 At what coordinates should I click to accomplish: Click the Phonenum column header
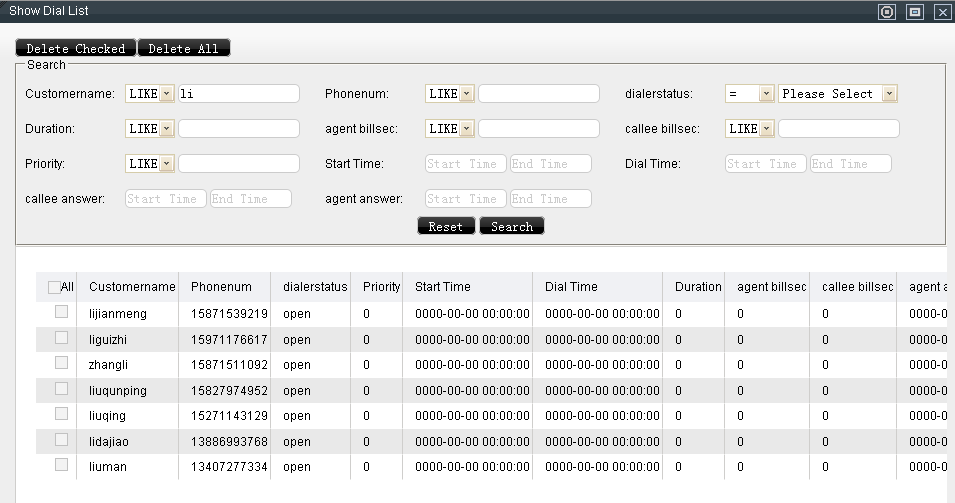tap(221, 287)
